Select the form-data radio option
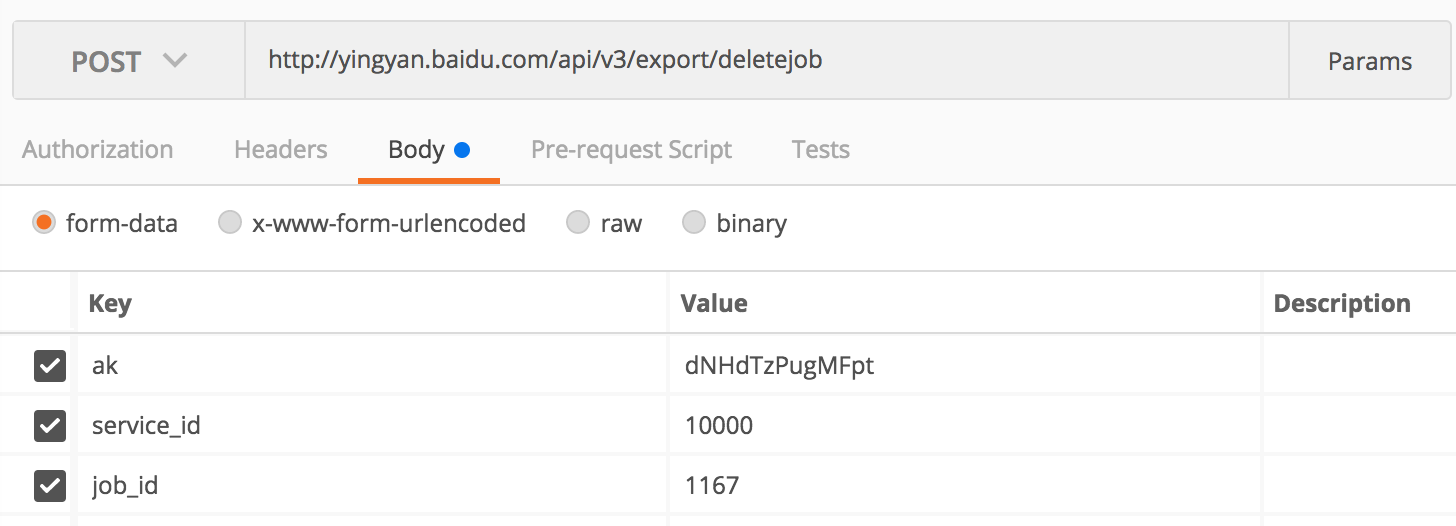 tap(43, 223)
